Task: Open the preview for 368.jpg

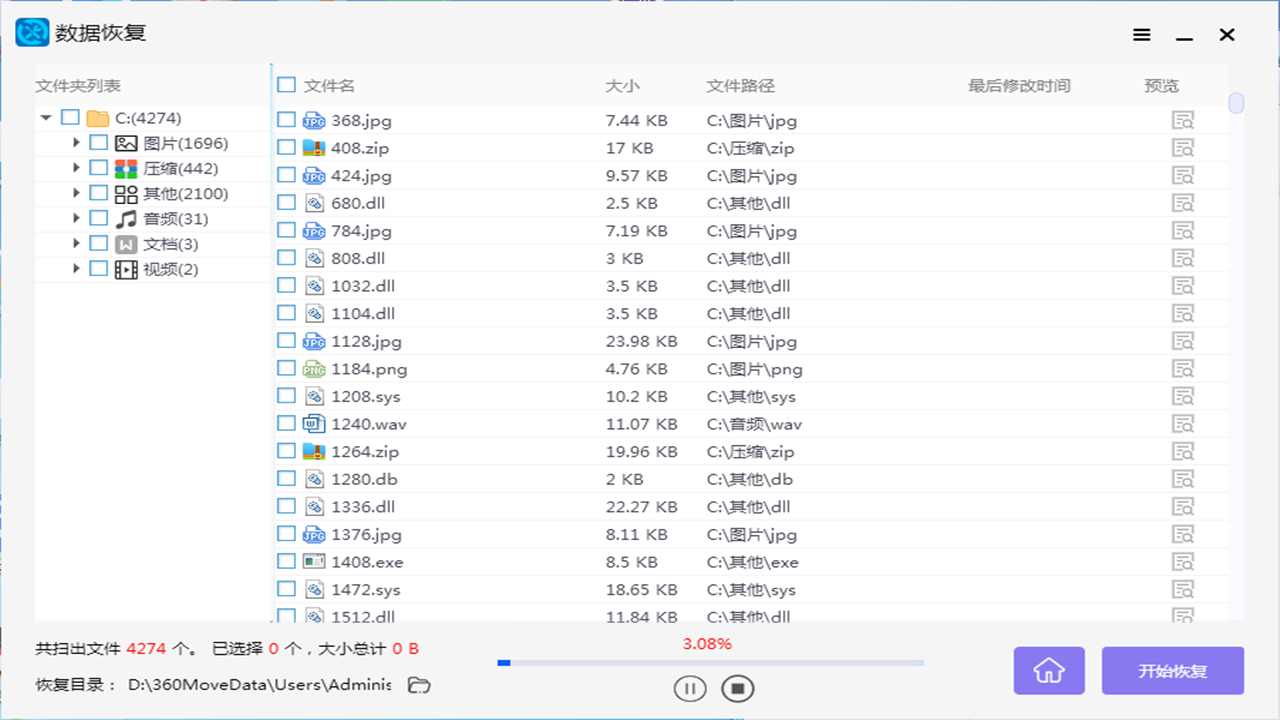Action: 1183,119
